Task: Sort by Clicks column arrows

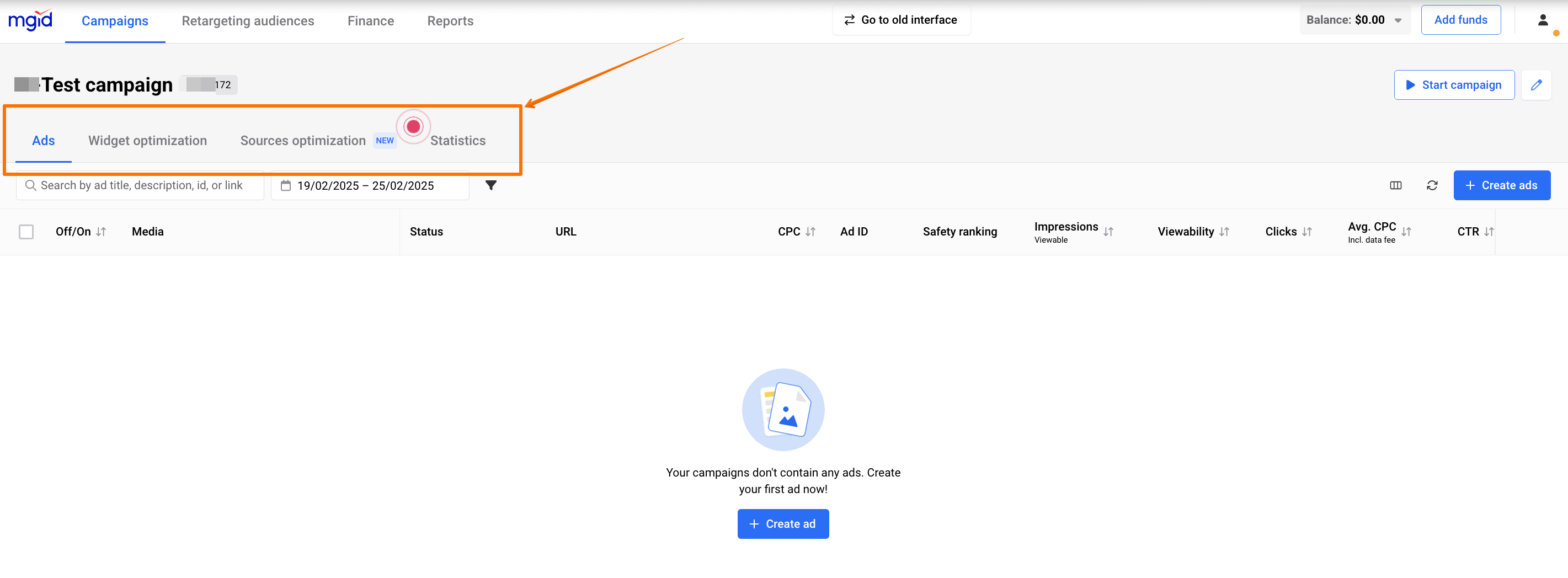Action: [x=1306, y=232]
